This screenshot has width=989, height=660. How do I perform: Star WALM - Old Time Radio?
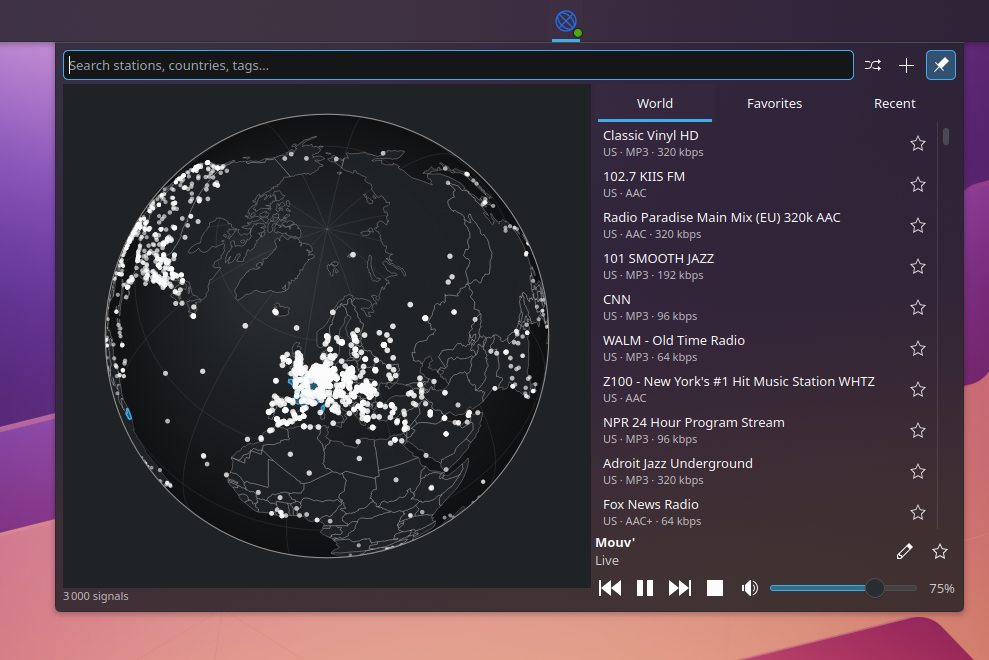pyautogui.click(x=918, y=348)
